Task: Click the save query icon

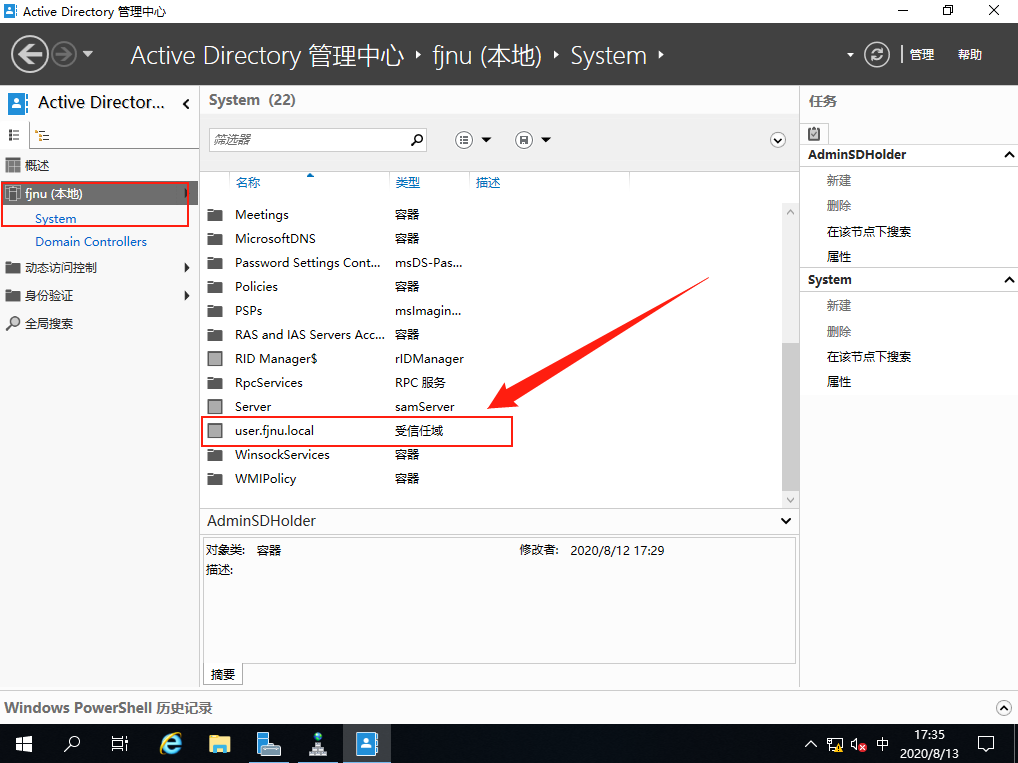Action: [524, 140]
